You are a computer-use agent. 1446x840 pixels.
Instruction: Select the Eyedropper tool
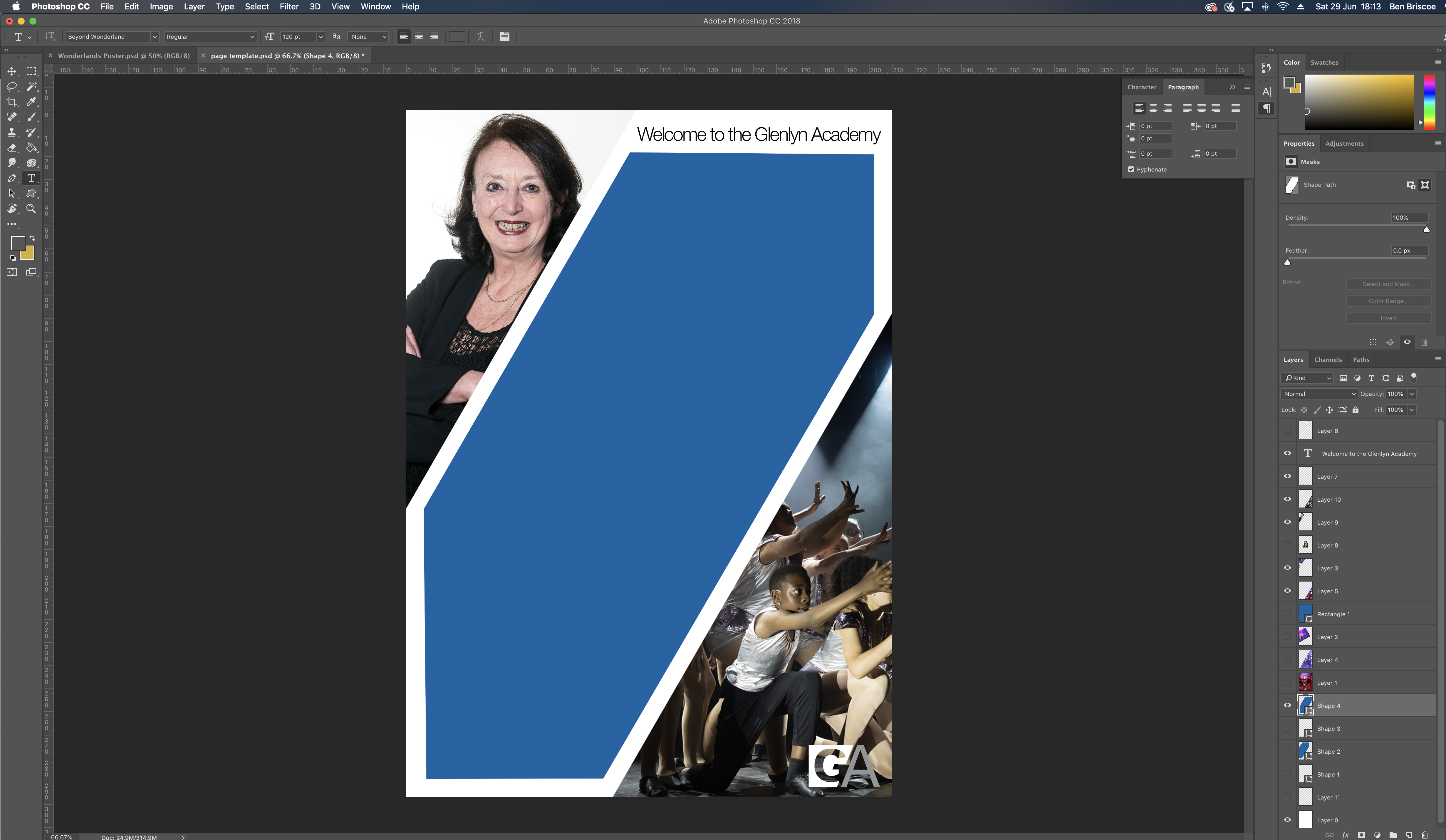(31, 102)
